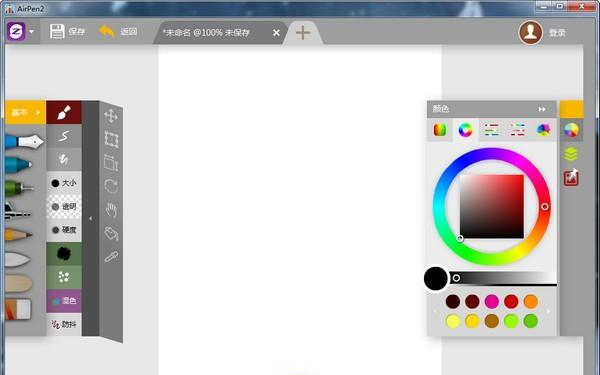This screenshot has width=600, height=375.
Task: Toggle the 防抖 stabilizer option
Action: click(x=64, y=324)
